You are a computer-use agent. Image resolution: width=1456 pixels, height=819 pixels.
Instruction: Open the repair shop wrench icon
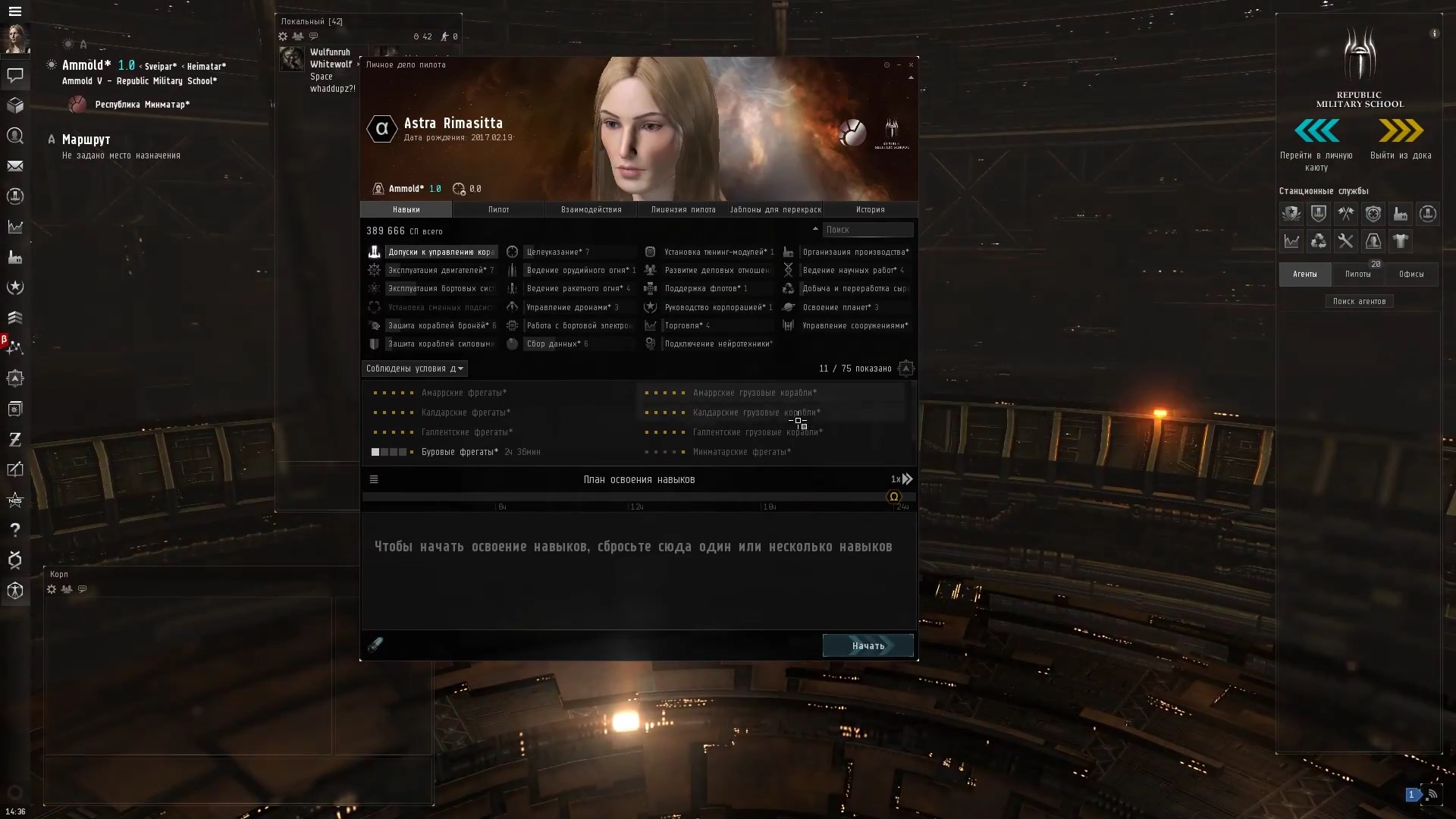click(x=1346, y=241)
